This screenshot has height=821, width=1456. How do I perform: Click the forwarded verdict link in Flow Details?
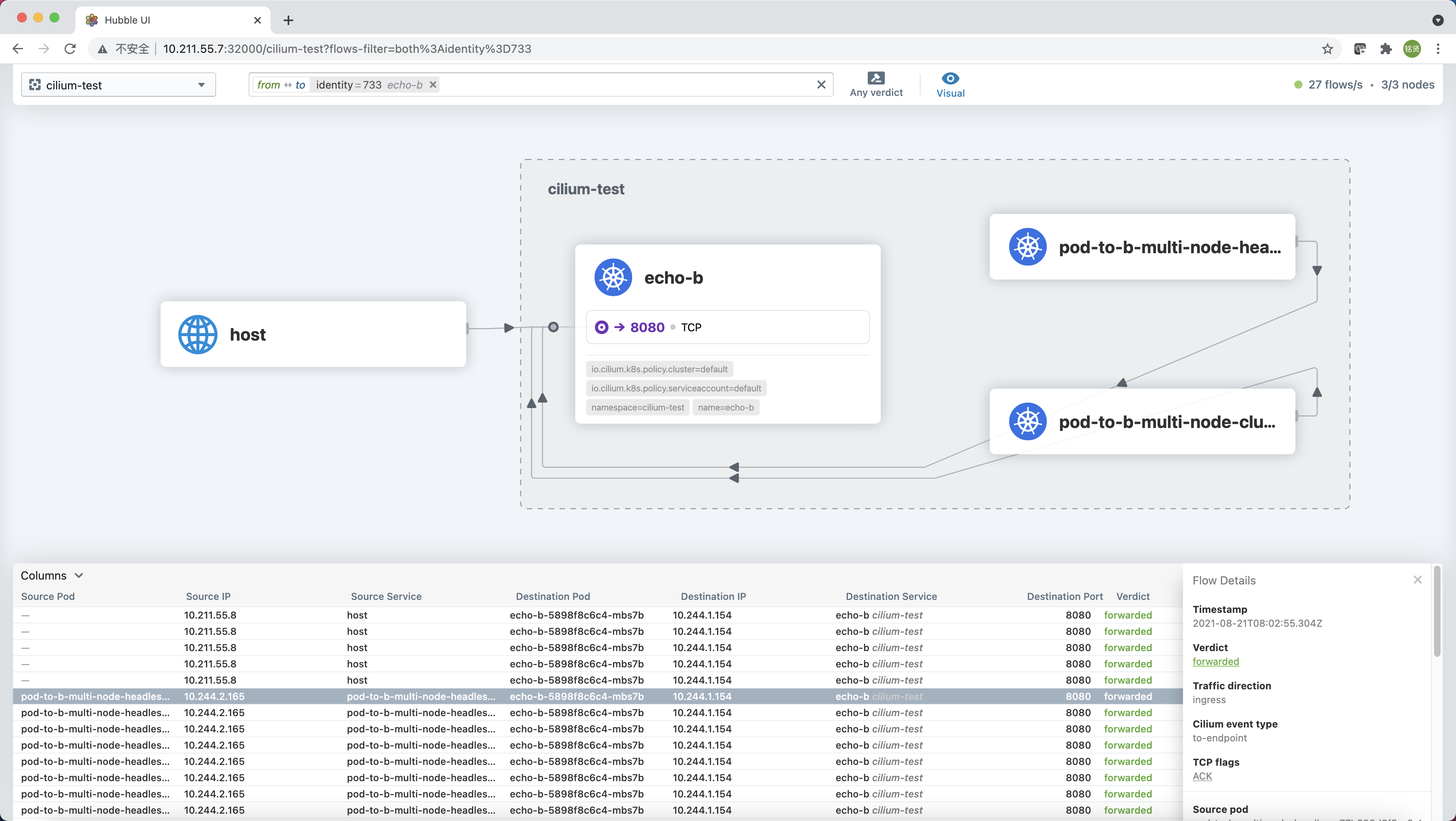(1216, 661)
